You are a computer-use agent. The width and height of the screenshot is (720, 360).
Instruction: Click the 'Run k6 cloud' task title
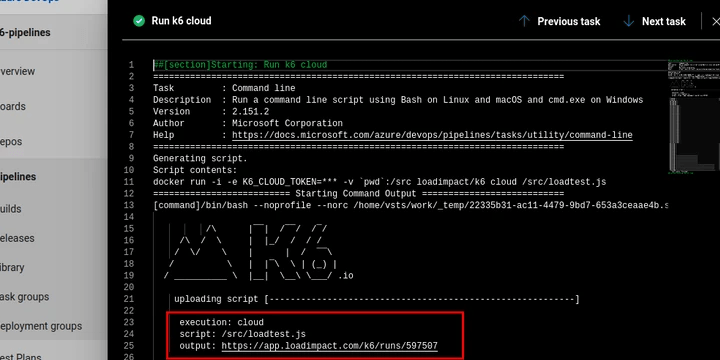pos(181,21)
